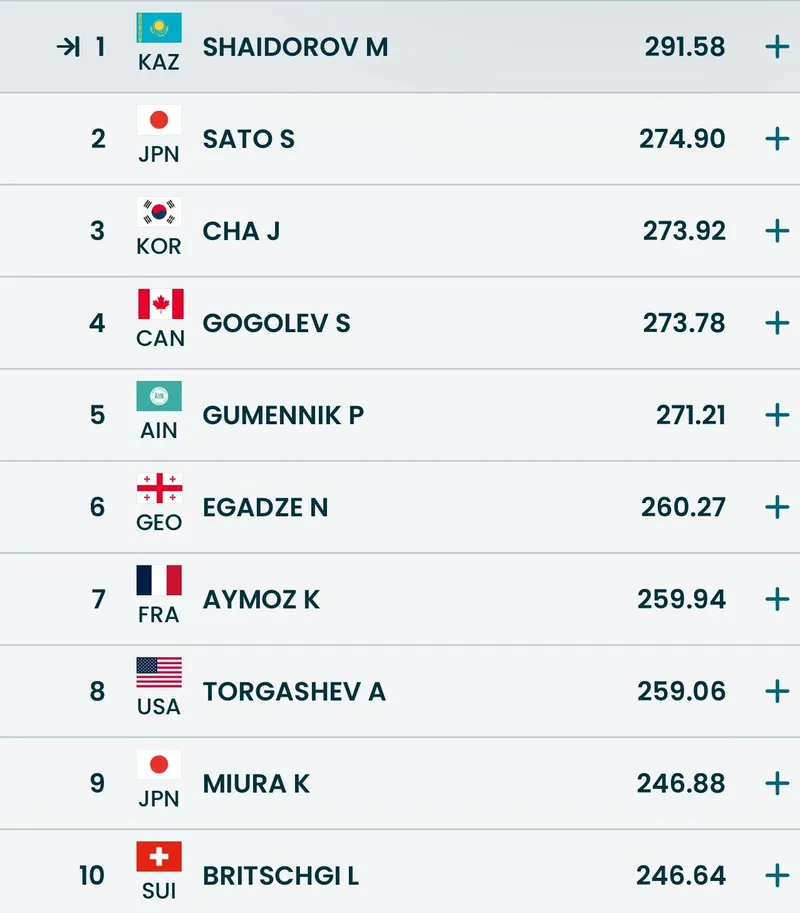
Task: Click the 274.90 total score
Action: (x=682, y=139)
